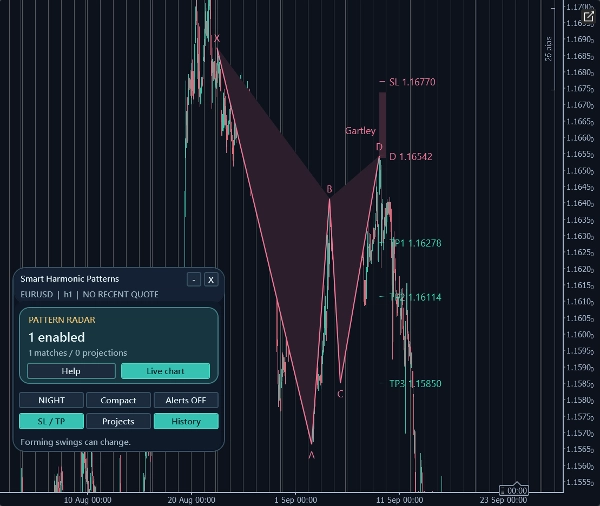Toggle NIGHT theme mode

coord(51,400)
